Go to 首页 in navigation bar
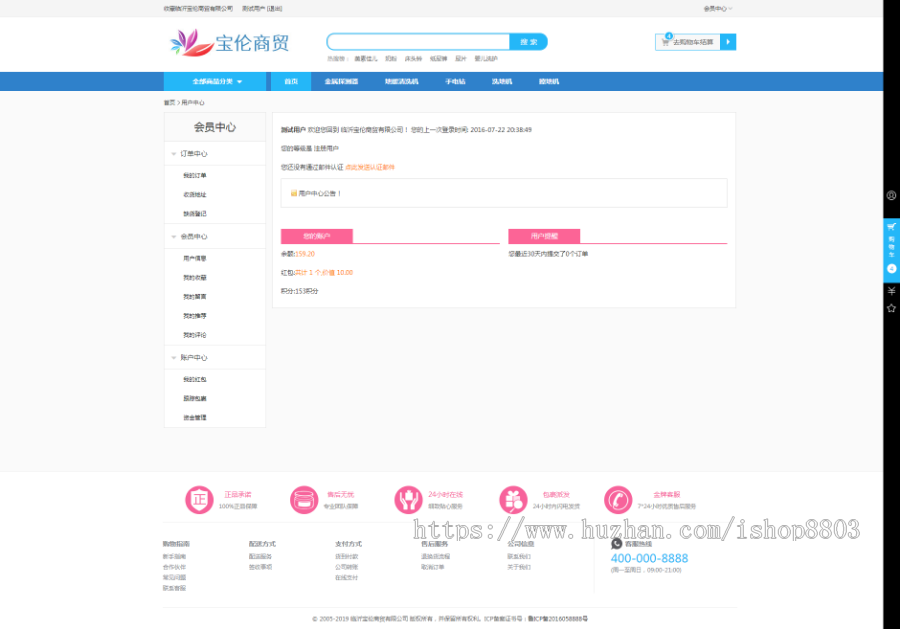 point(291,81)
